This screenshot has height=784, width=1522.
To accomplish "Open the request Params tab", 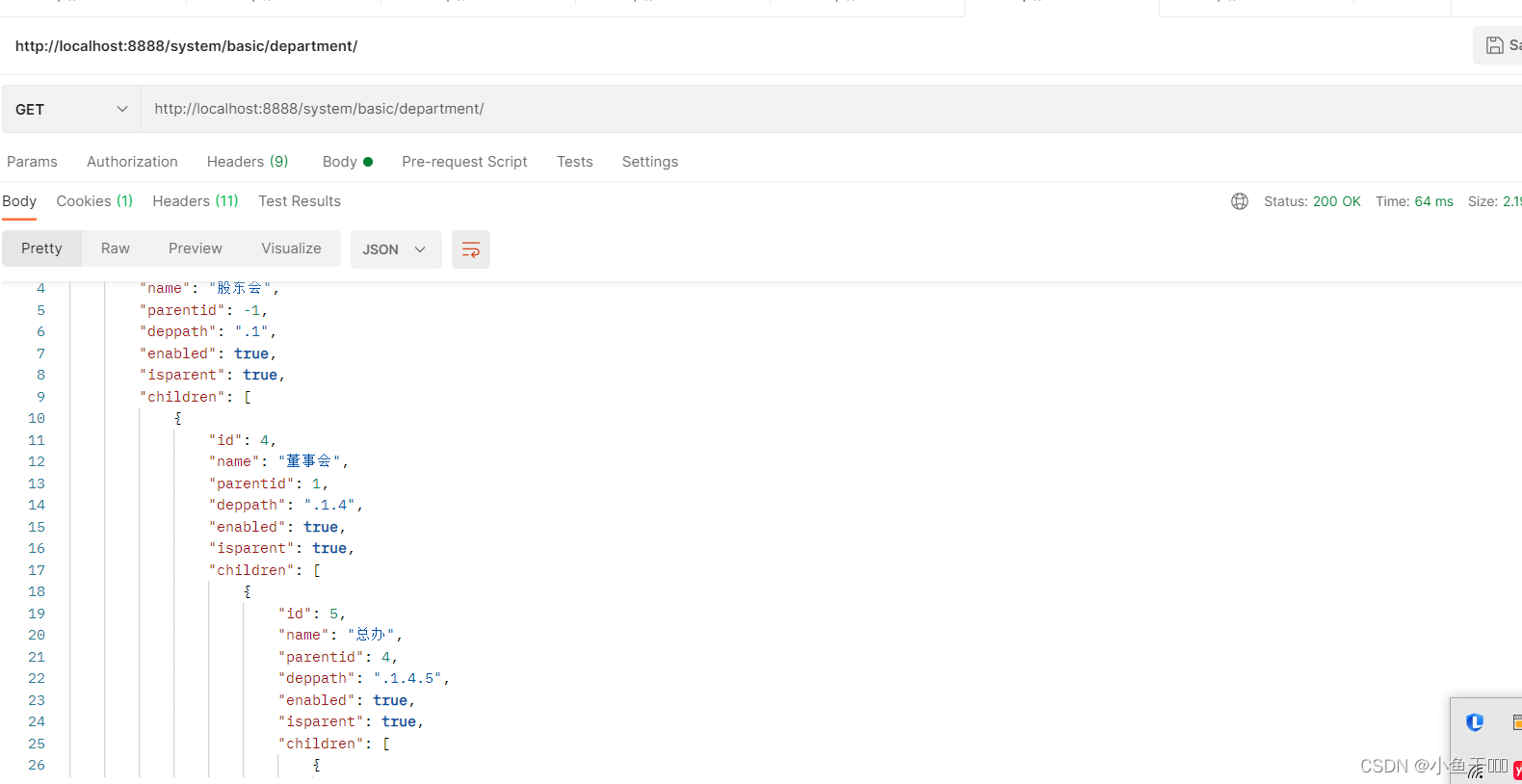I will pos(32,162).
